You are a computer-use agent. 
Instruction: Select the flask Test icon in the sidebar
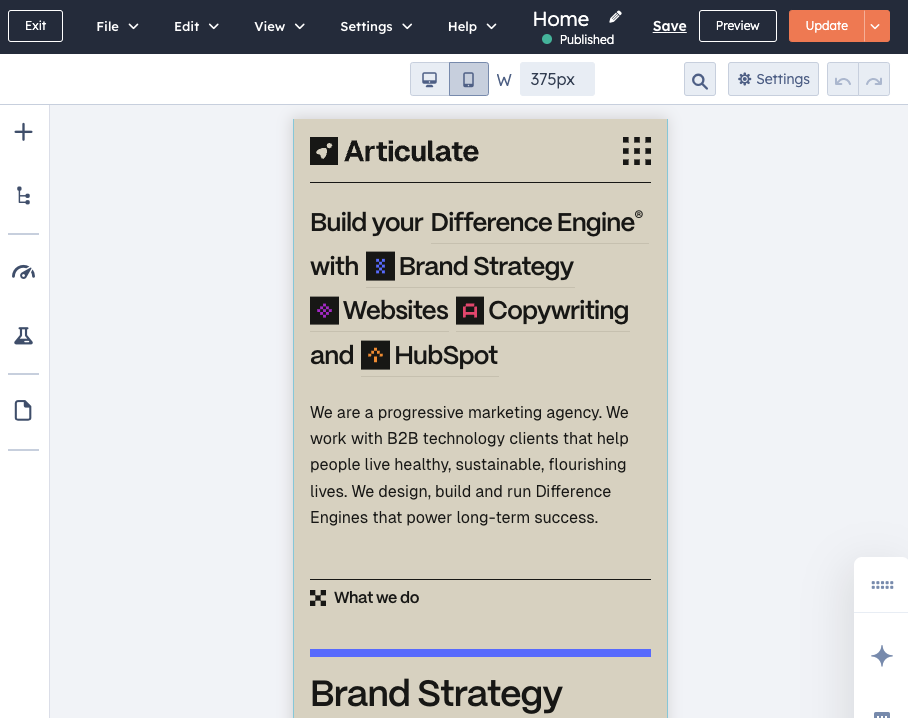[23, 335]
